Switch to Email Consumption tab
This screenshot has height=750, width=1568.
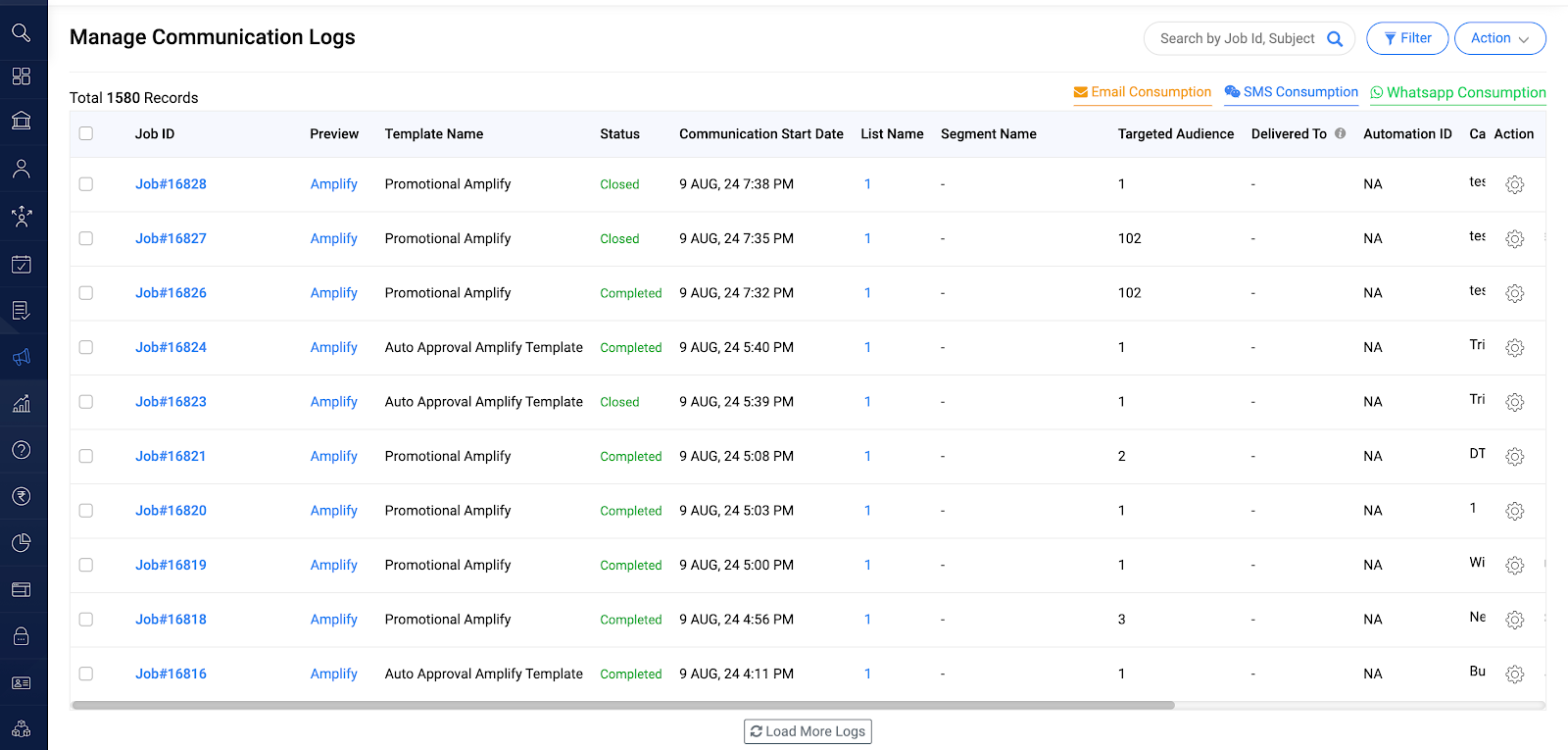(1143, 92)
